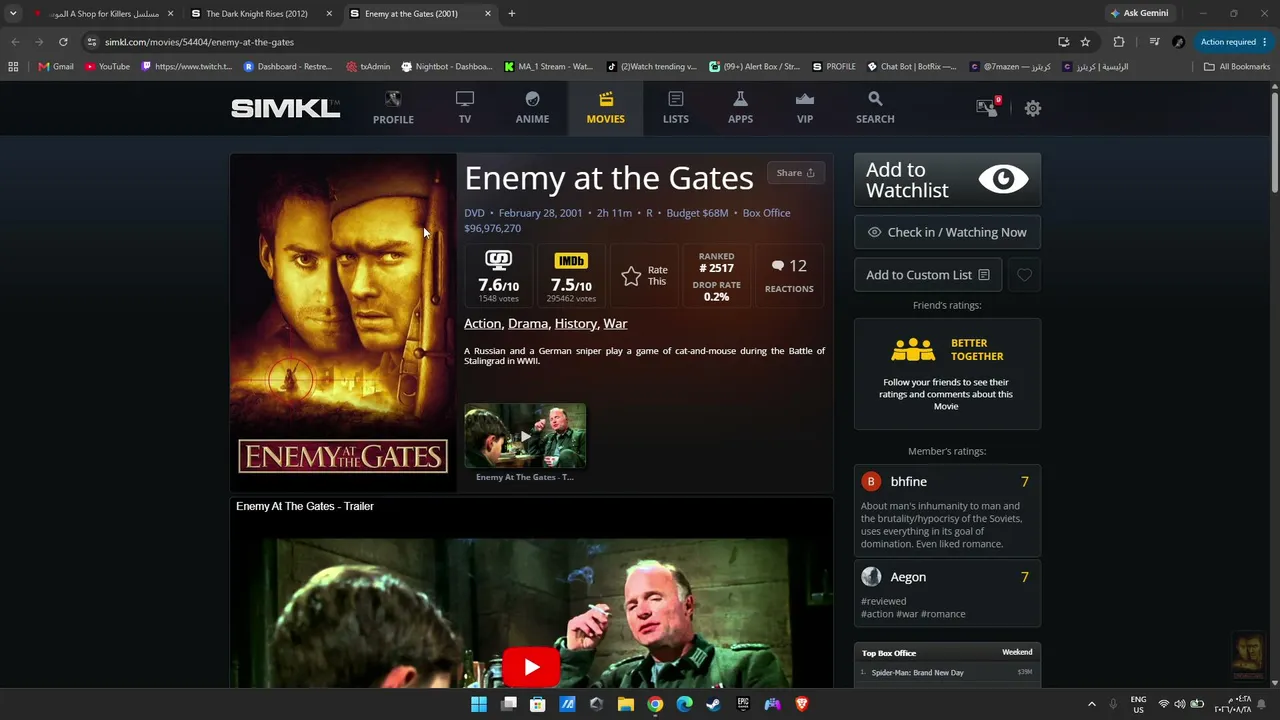This screenshot has height=720, width=1280.
Task: Open member bhfine's profile
Action: (x=909, y=482)
